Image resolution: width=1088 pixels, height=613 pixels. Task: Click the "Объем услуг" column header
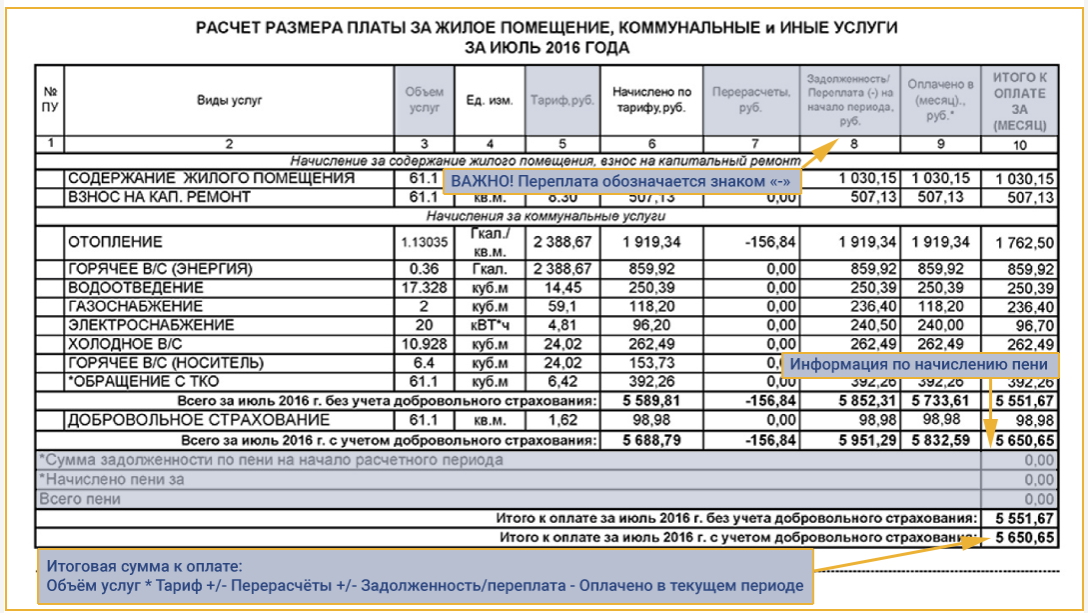pyautogui.click(x=424, y=100)
